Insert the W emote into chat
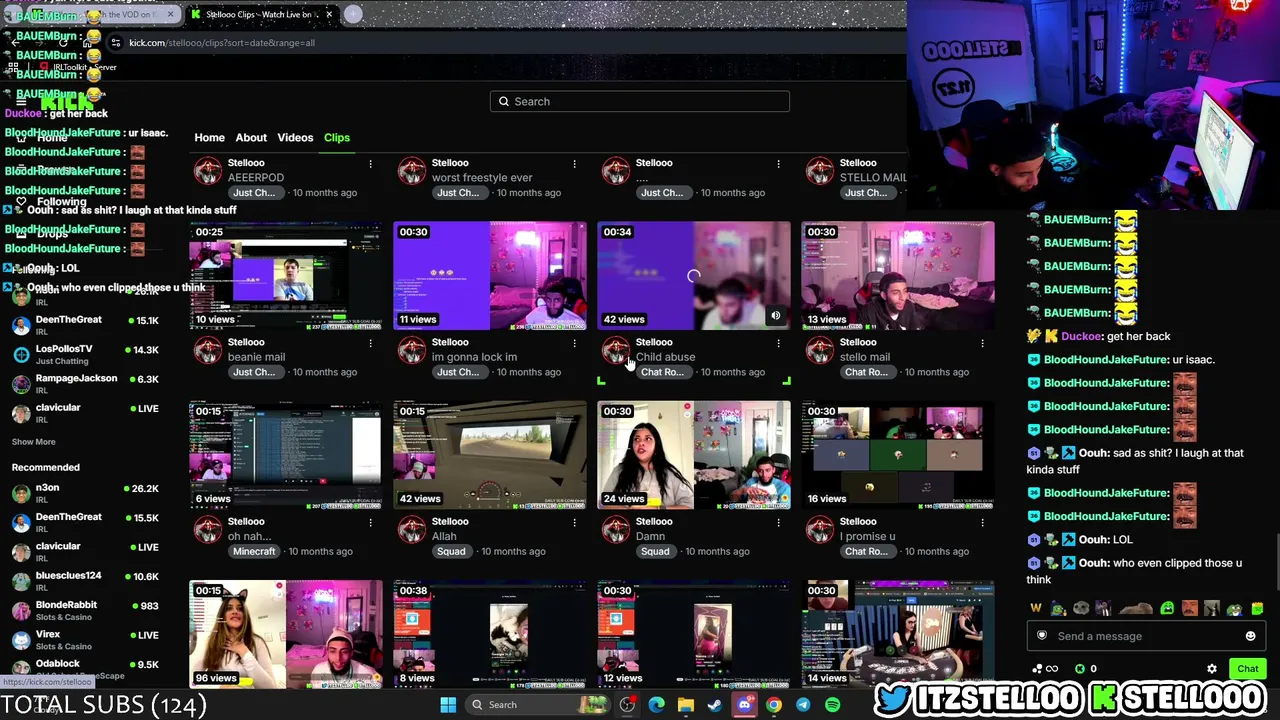This screenshot has height=720, width=1280. click(x=1036, y=608)
